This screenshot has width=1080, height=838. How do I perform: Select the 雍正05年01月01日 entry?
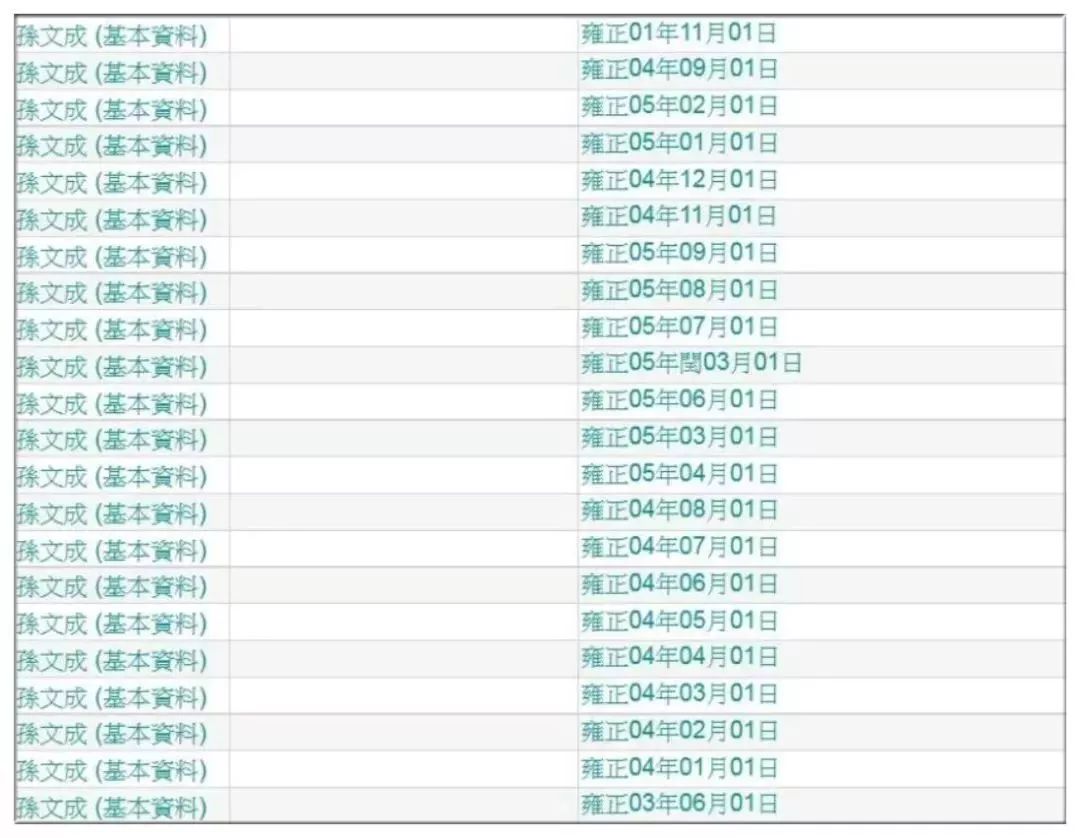coord(679,144)
